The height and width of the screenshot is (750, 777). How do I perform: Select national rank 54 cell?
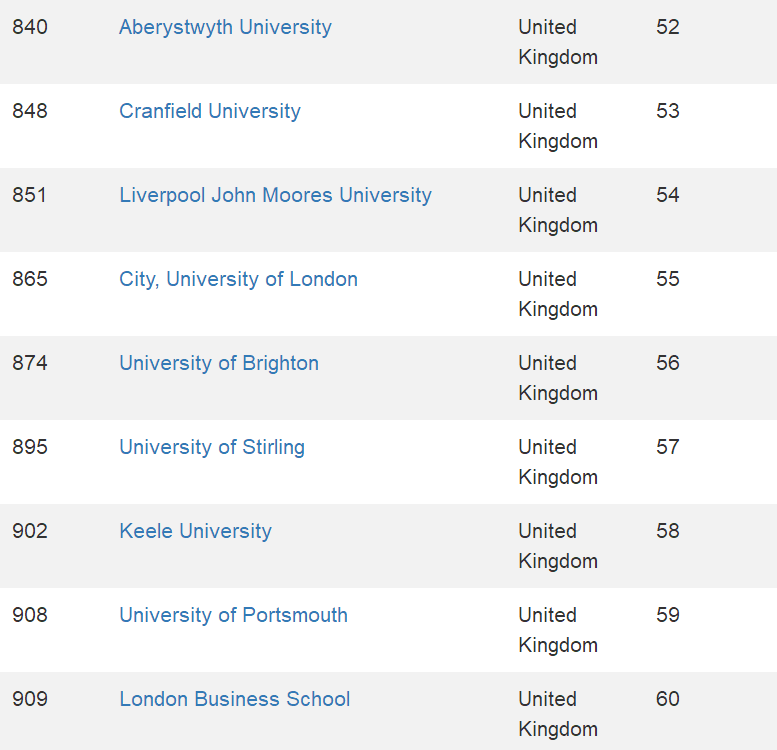click(x=668, y=195)
